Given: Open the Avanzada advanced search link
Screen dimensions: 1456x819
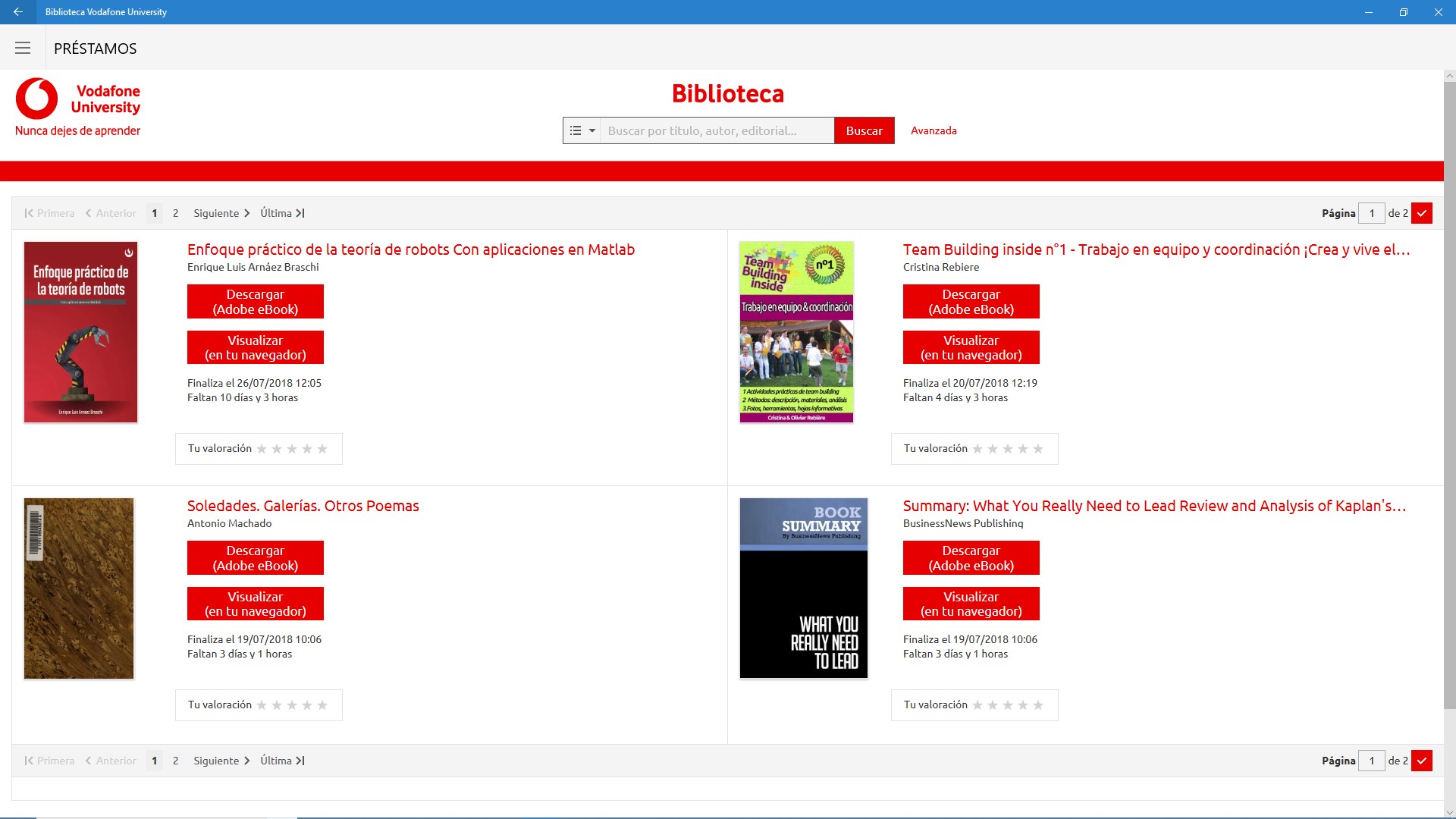Looking at the screenshot, I should coord(934,130).
